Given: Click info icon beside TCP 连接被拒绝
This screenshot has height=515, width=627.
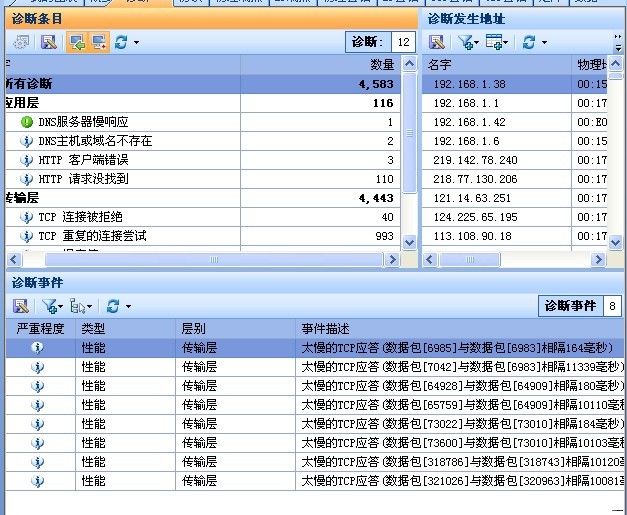Looking at the screenshot, I should tap(26, 217).
